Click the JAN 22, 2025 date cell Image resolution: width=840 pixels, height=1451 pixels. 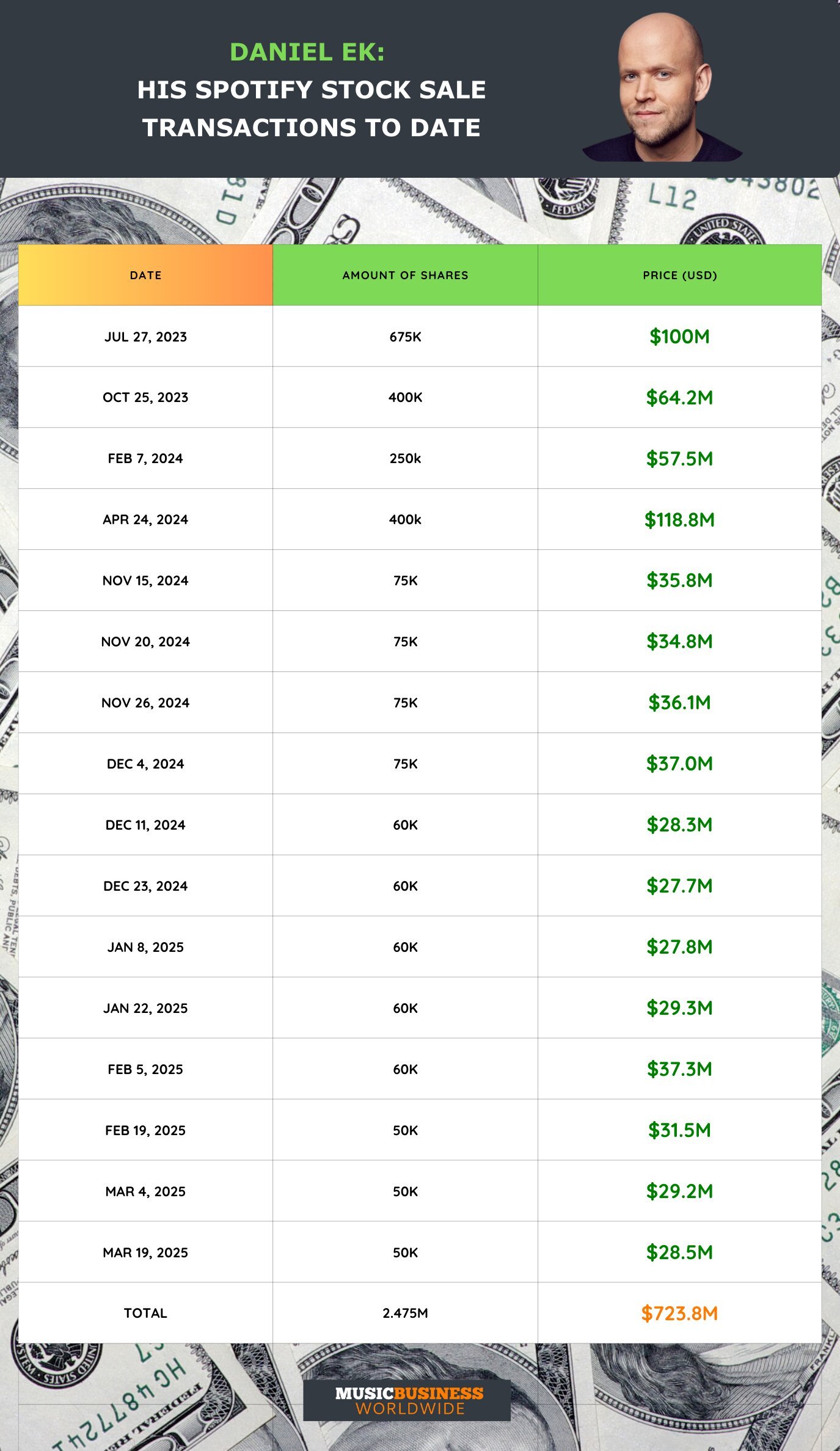tap(145, 1008)
